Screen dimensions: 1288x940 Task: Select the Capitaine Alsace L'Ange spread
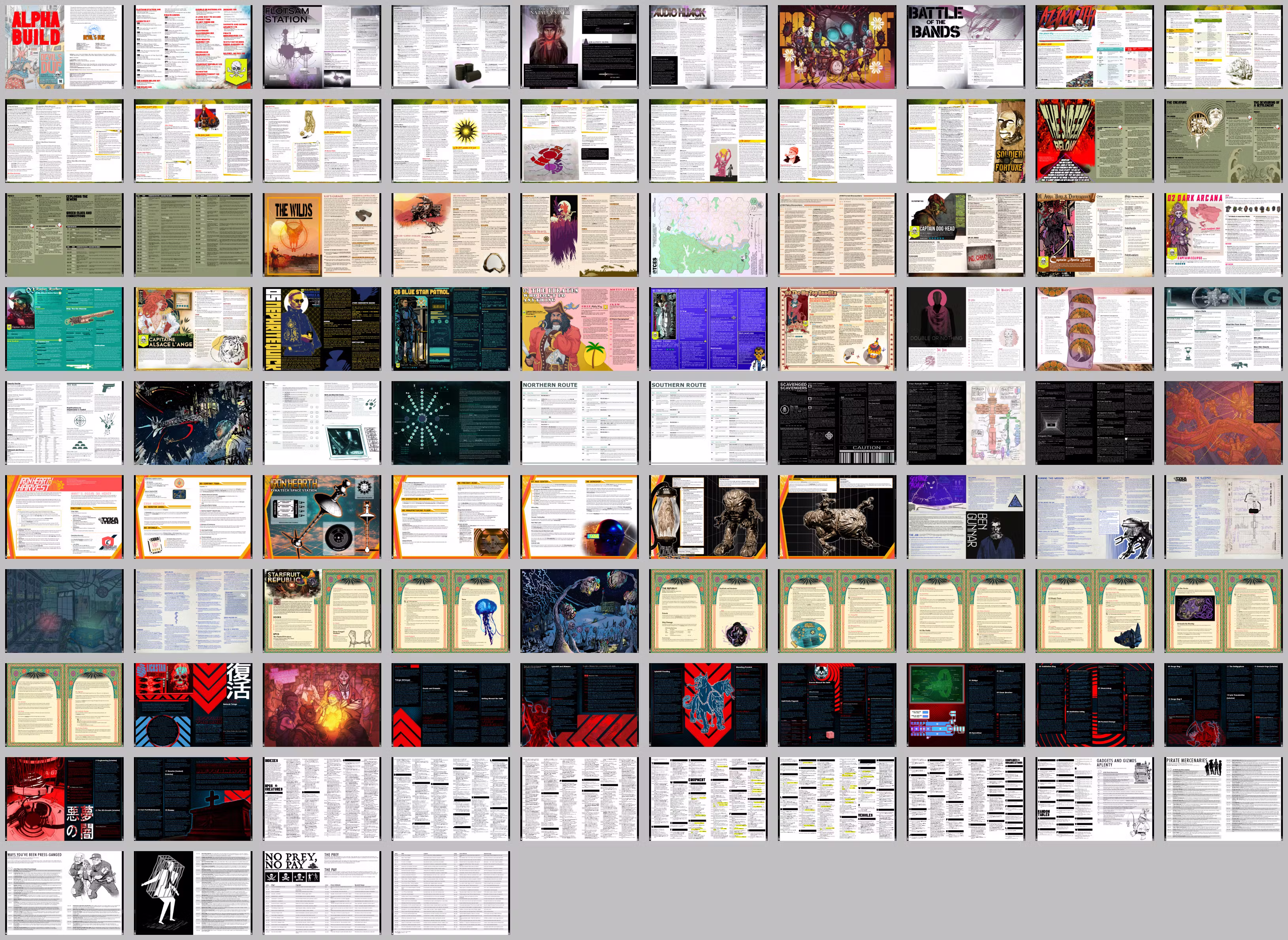pos(193,329)
